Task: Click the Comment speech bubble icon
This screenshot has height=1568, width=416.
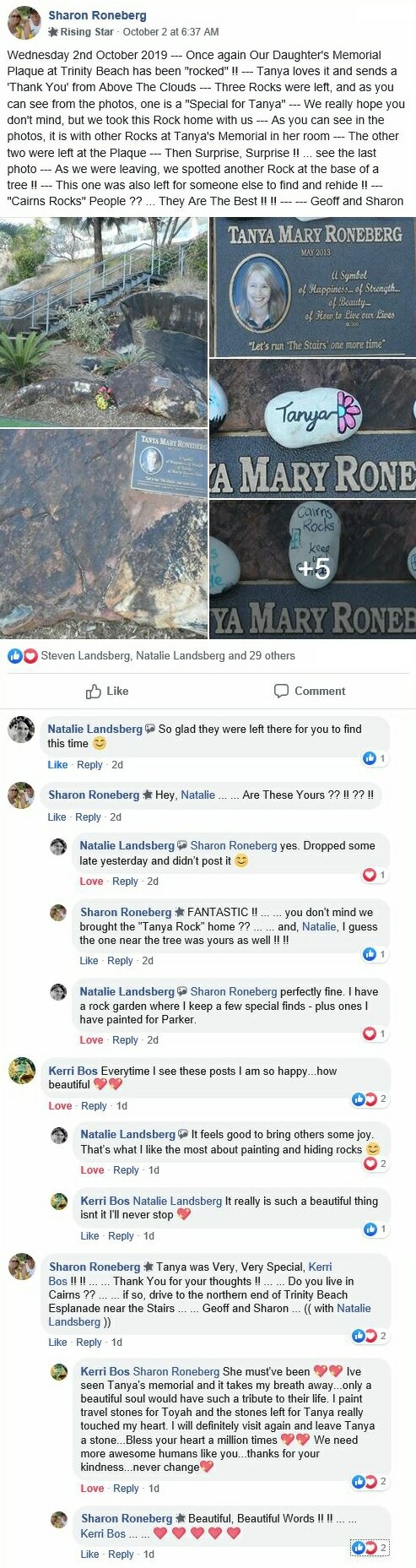Action: [282, 691]
